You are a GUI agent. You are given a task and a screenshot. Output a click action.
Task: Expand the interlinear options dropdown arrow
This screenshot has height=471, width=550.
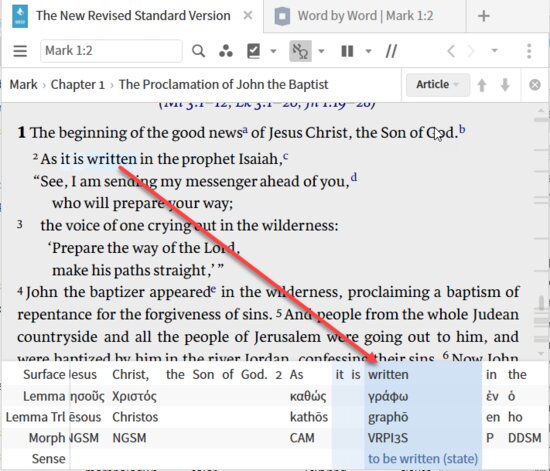click(321, 51)
